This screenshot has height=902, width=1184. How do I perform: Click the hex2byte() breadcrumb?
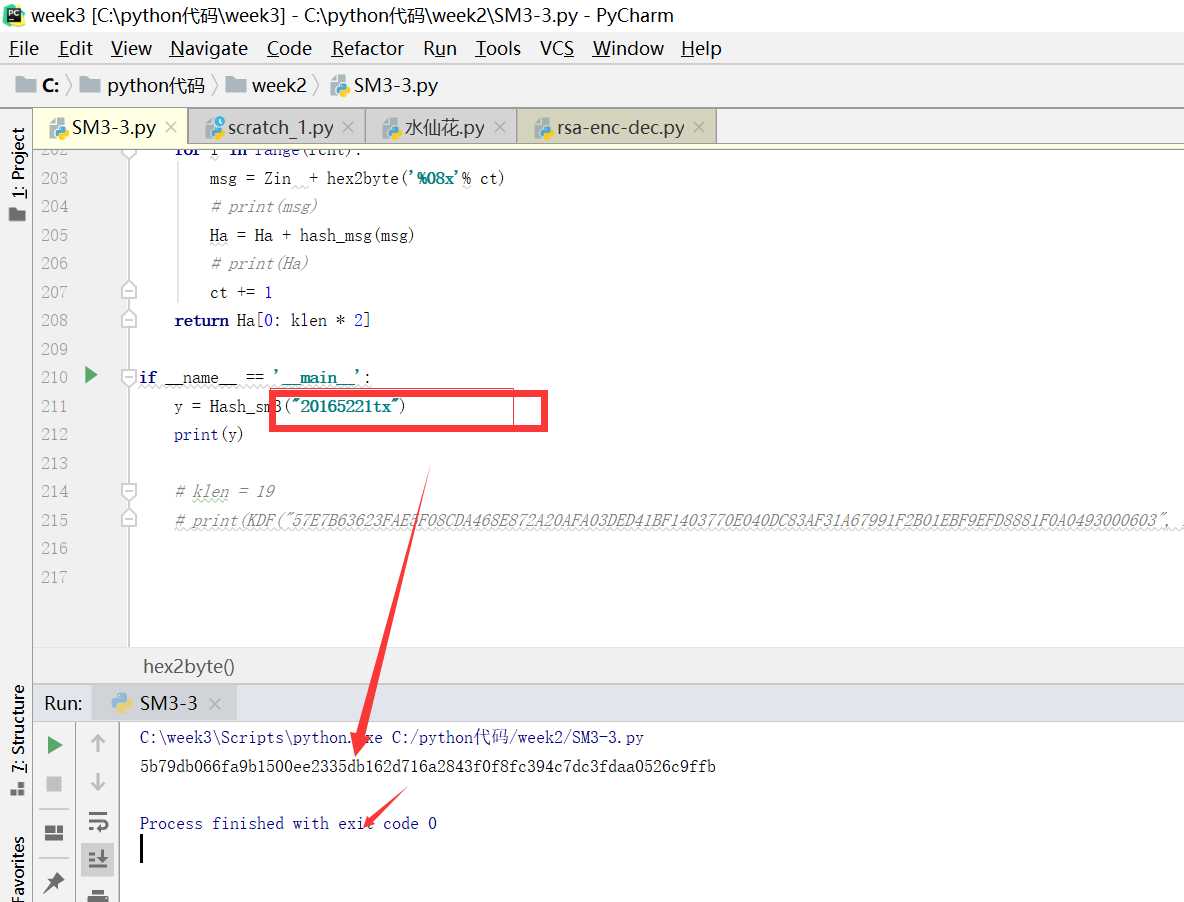click(189, 666)
